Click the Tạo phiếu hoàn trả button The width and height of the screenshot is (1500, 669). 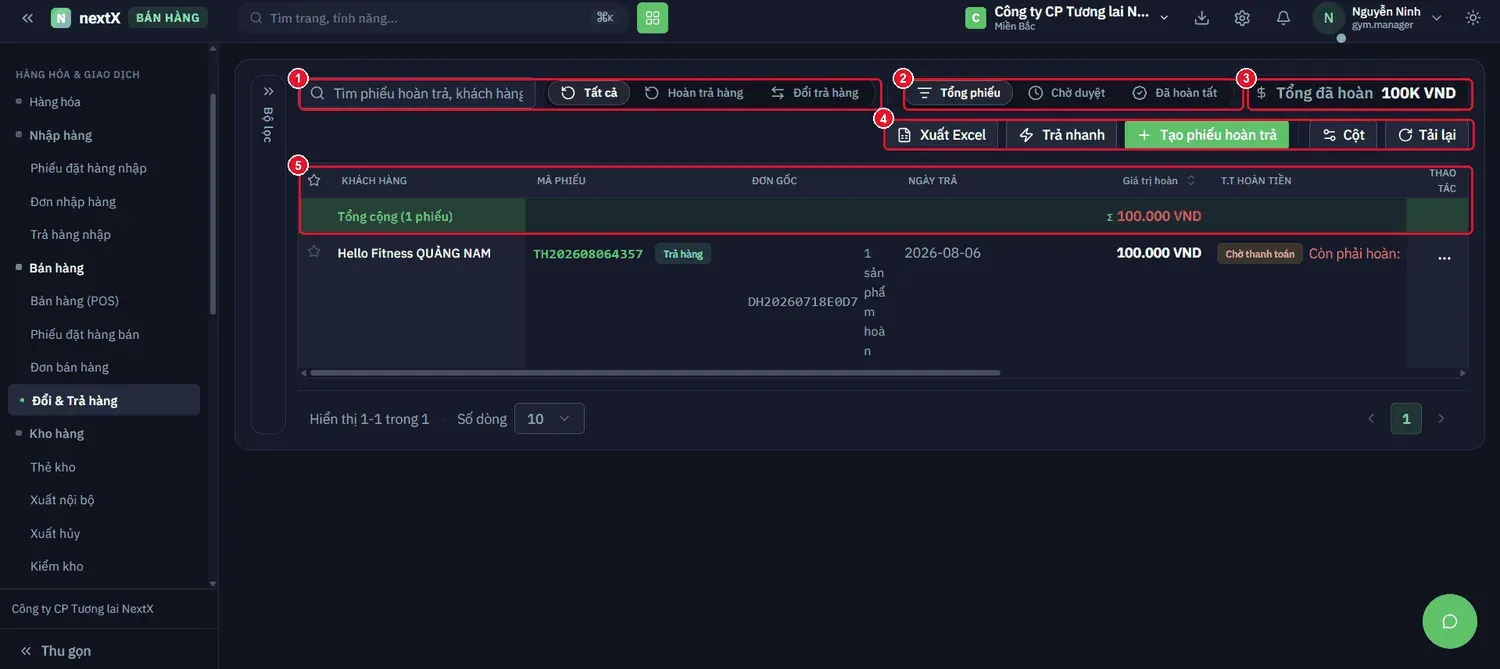1207,135
